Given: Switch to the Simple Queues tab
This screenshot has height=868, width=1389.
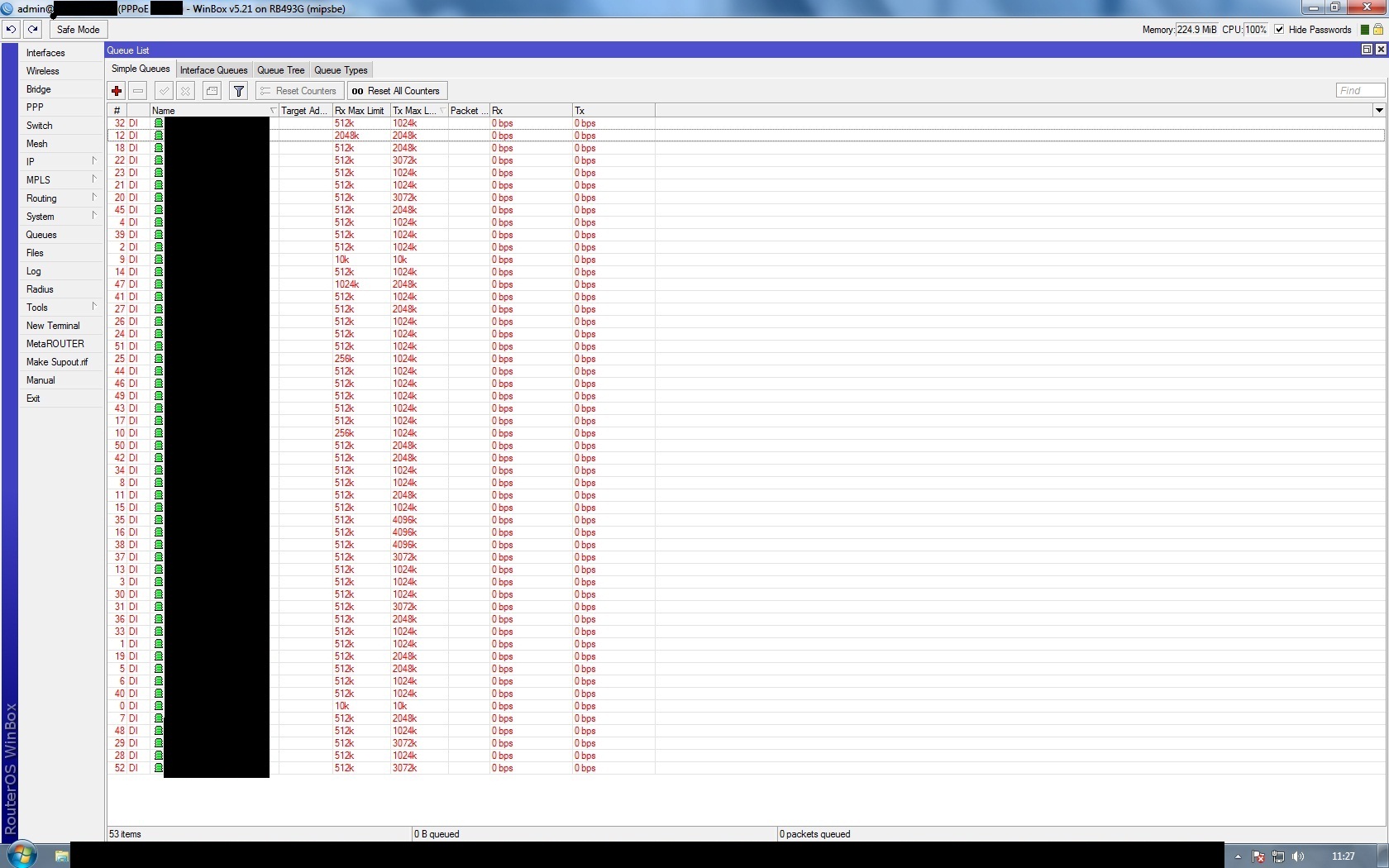Looking at the screenshot, I should [141, 69].
